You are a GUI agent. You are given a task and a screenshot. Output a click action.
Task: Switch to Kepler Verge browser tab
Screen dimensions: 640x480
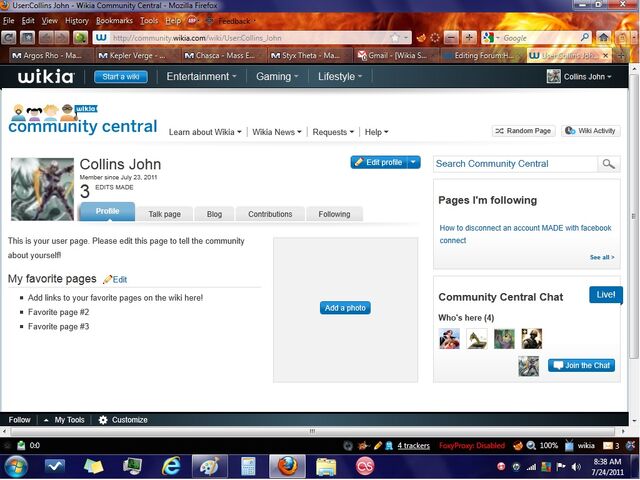click(x=137, y=56)
